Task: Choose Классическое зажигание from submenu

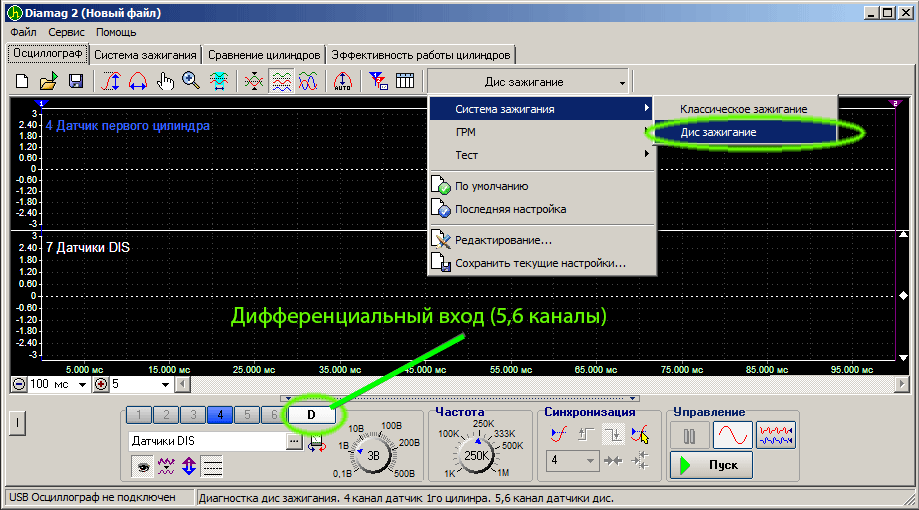Action: 744,109
